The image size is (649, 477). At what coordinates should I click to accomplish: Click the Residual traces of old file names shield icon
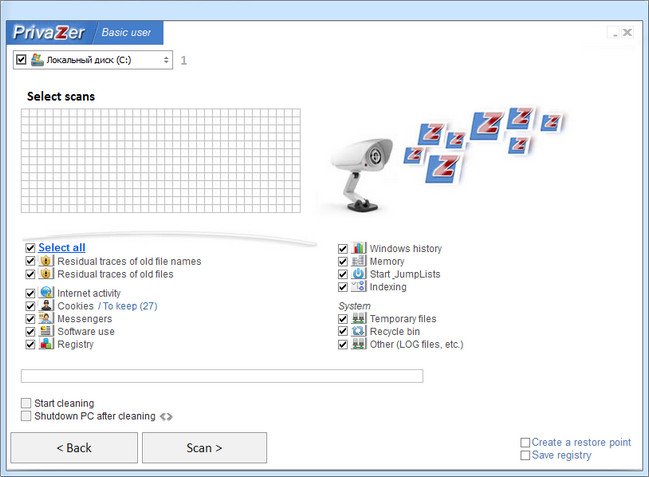tap(46, 261)
